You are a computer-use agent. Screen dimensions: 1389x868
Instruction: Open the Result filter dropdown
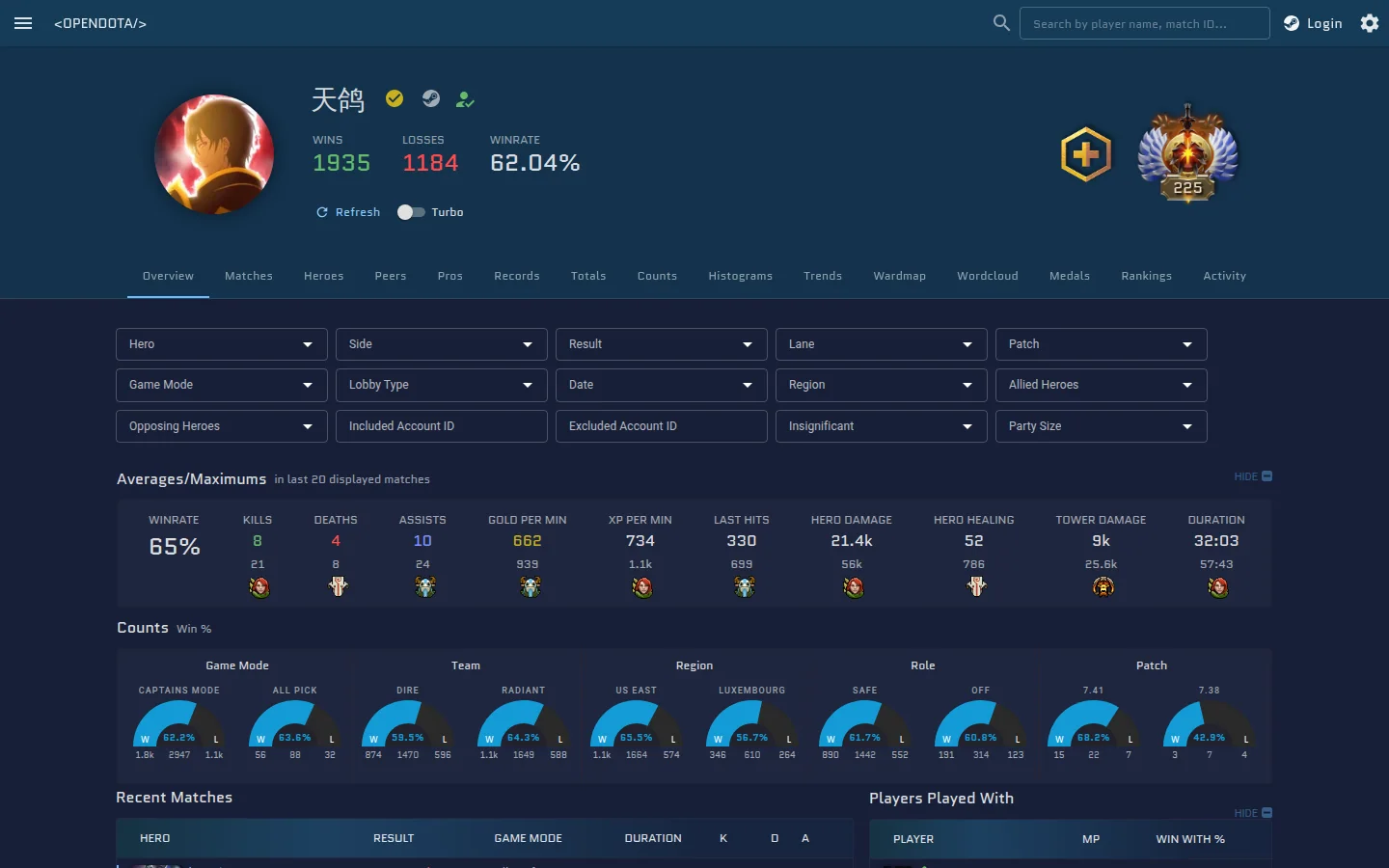pyautogui.click(x=661, y=344)
